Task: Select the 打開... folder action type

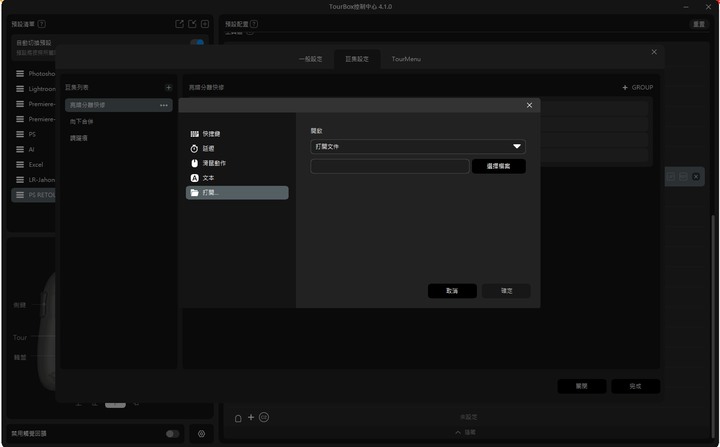Action: point(237,192)
